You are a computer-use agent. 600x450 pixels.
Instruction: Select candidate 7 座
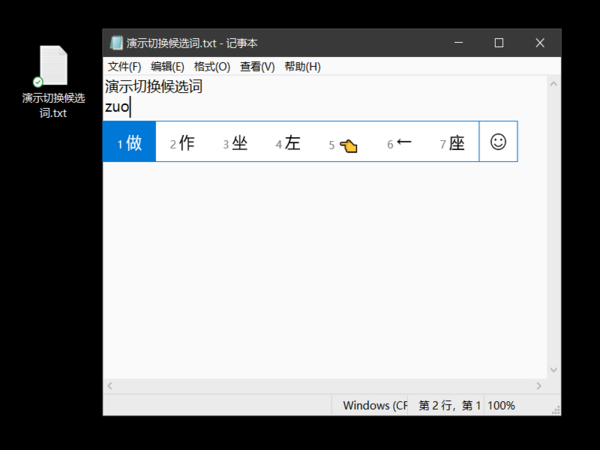click(452, 143)
